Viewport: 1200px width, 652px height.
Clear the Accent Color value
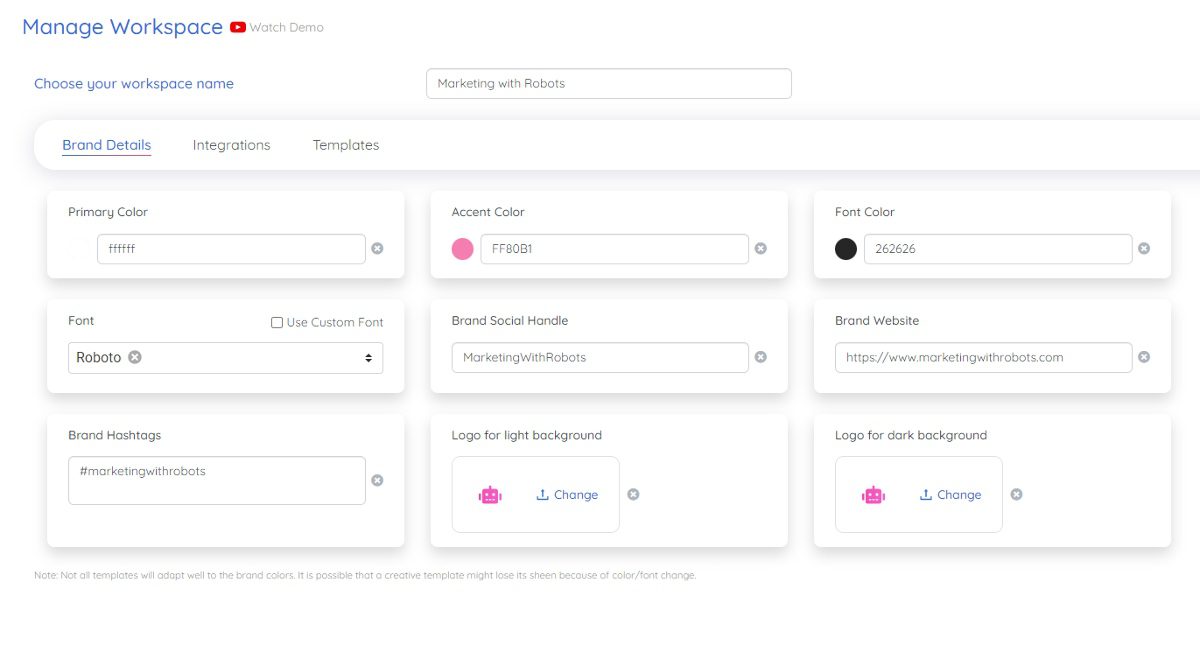pyautogui.click(x=761, y=248)
